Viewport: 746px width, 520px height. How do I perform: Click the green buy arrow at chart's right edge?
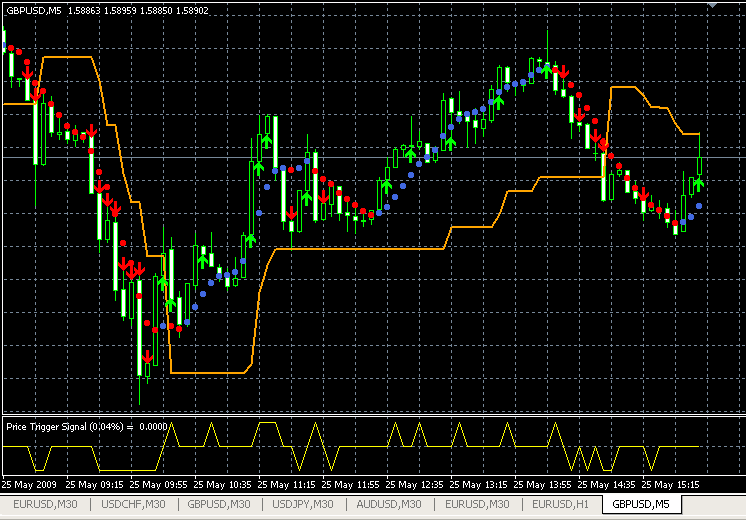pos(699,183)
